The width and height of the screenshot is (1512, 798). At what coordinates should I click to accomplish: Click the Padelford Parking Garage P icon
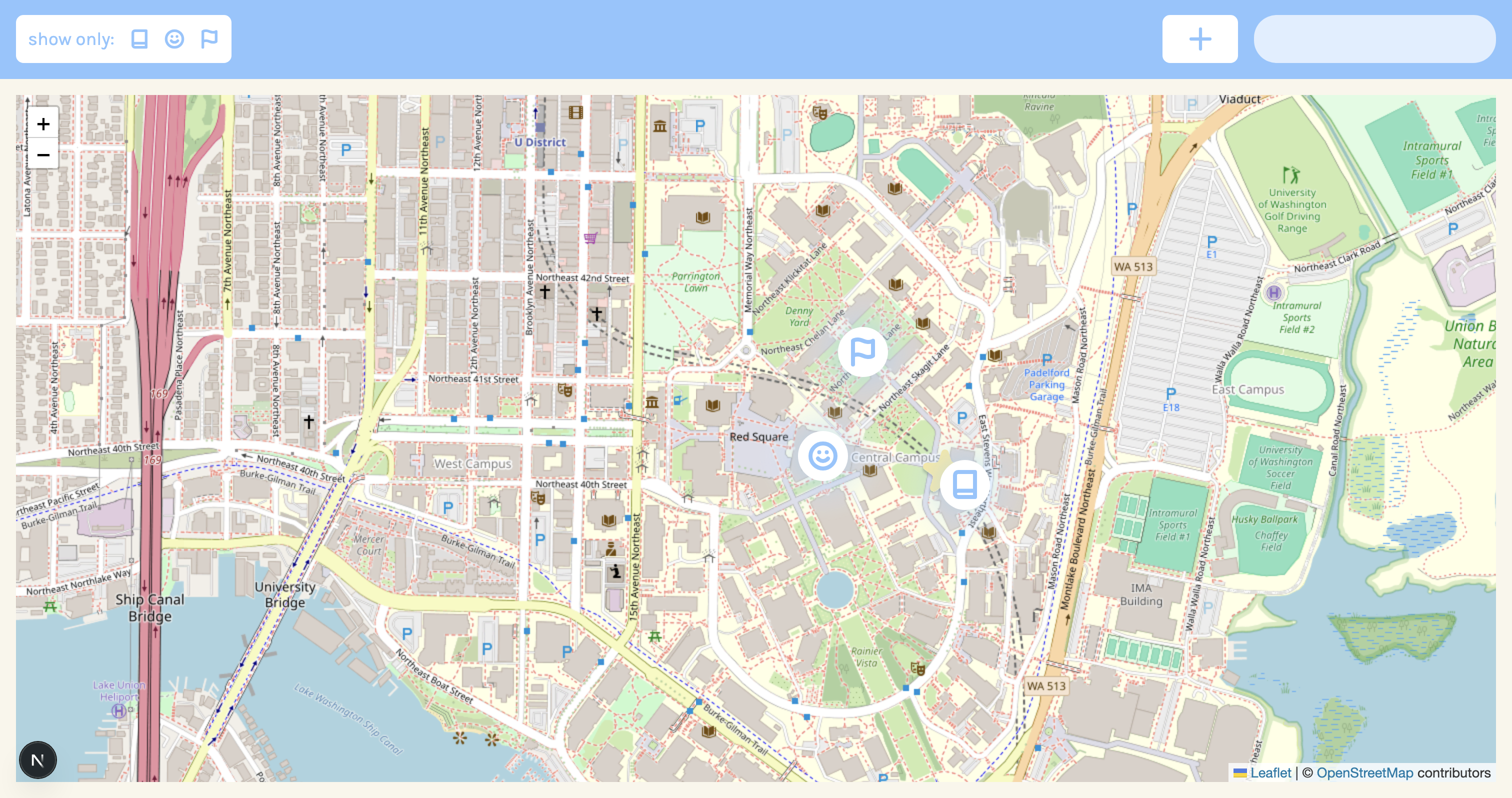pos(1046,359)
